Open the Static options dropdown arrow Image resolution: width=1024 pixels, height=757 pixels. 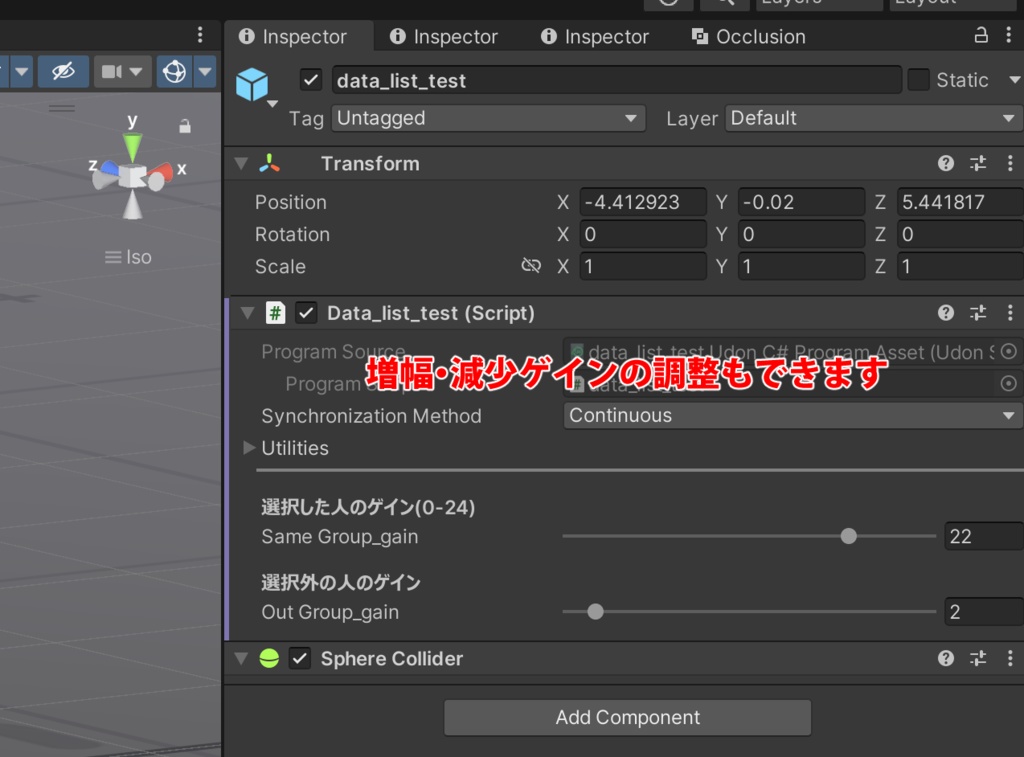pos(1014,80)
